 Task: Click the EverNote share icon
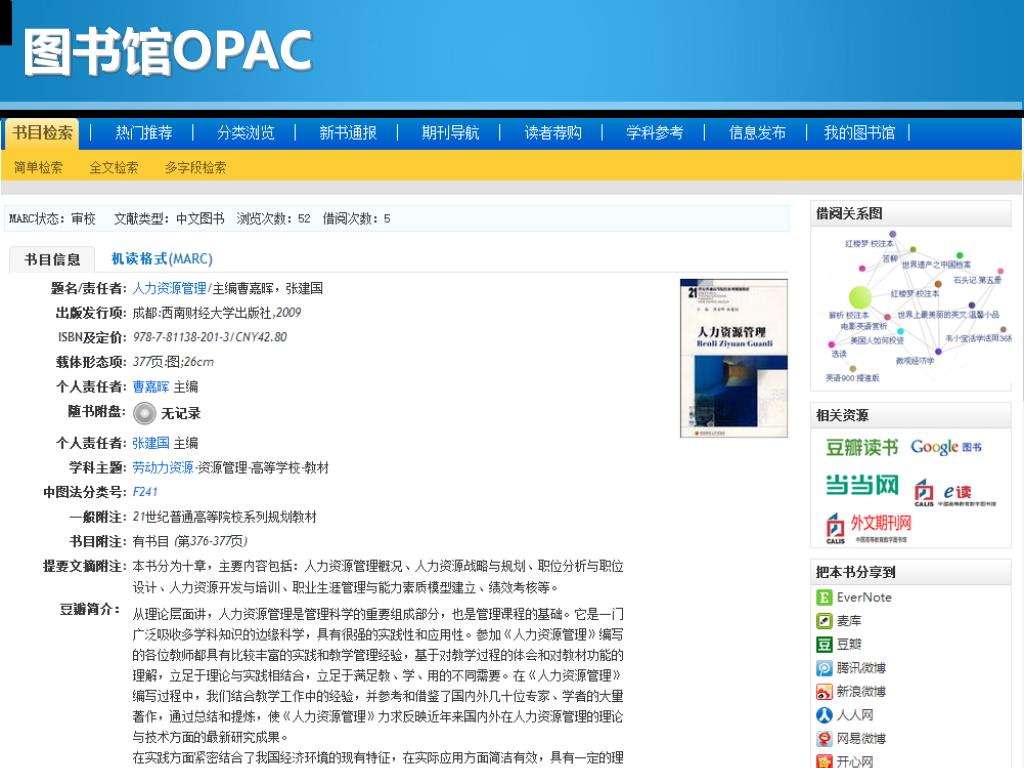click(x=824, y=598)
